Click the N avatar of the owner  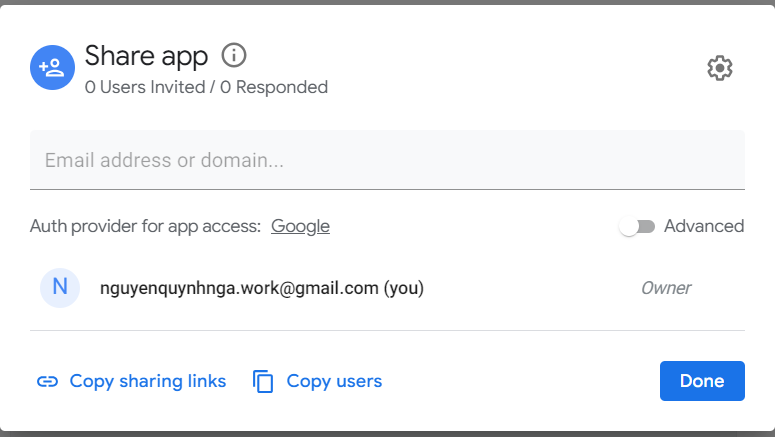60,288
